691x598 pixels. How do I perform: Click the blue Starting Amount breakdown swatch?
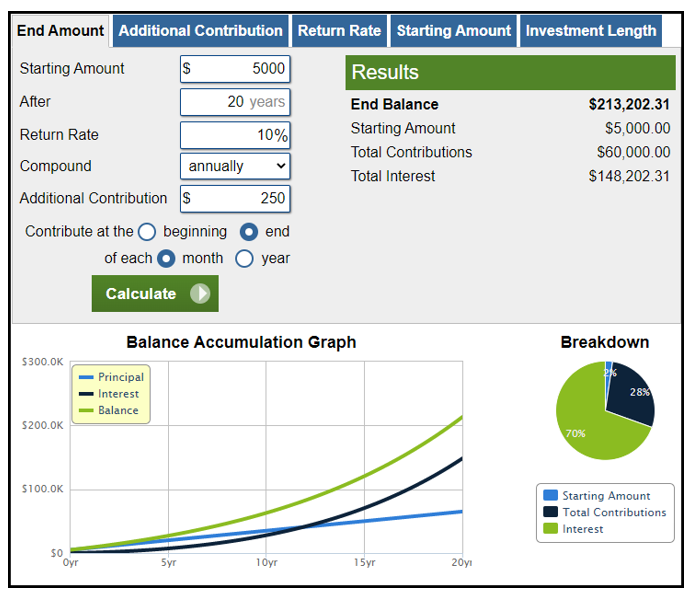550,495
